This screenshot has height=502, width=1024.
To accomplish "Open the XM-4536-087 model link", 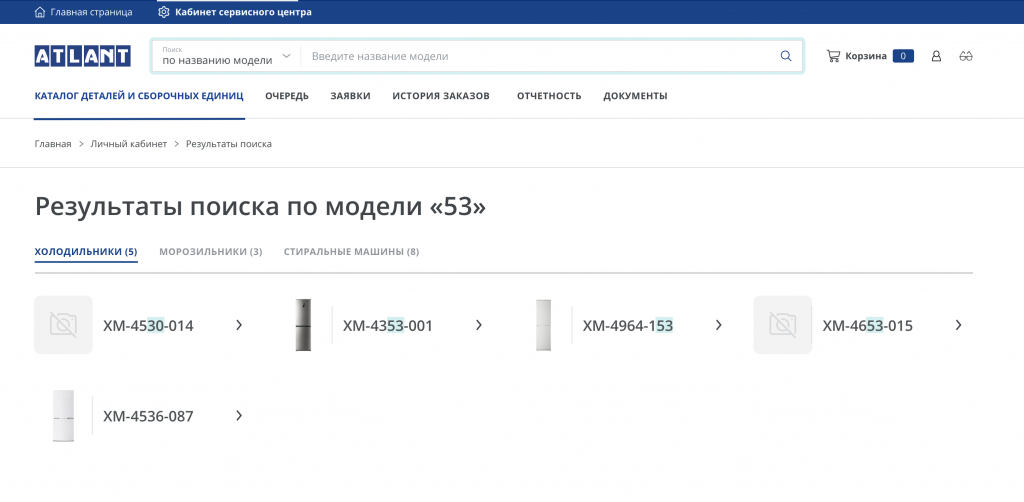I will (148, 416).
